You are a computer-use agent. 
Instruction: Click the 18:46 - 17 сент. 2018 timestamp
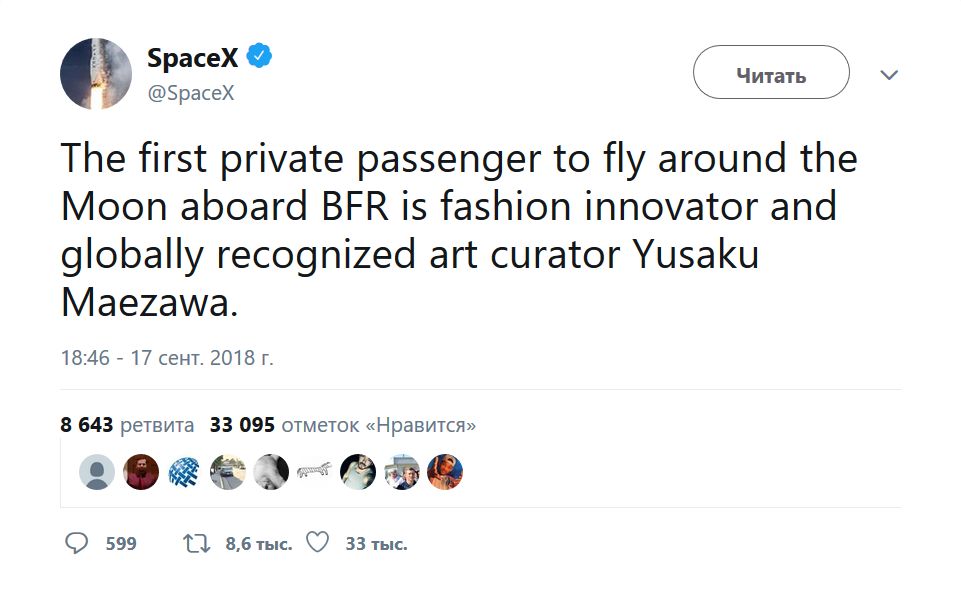pos(167,358)
